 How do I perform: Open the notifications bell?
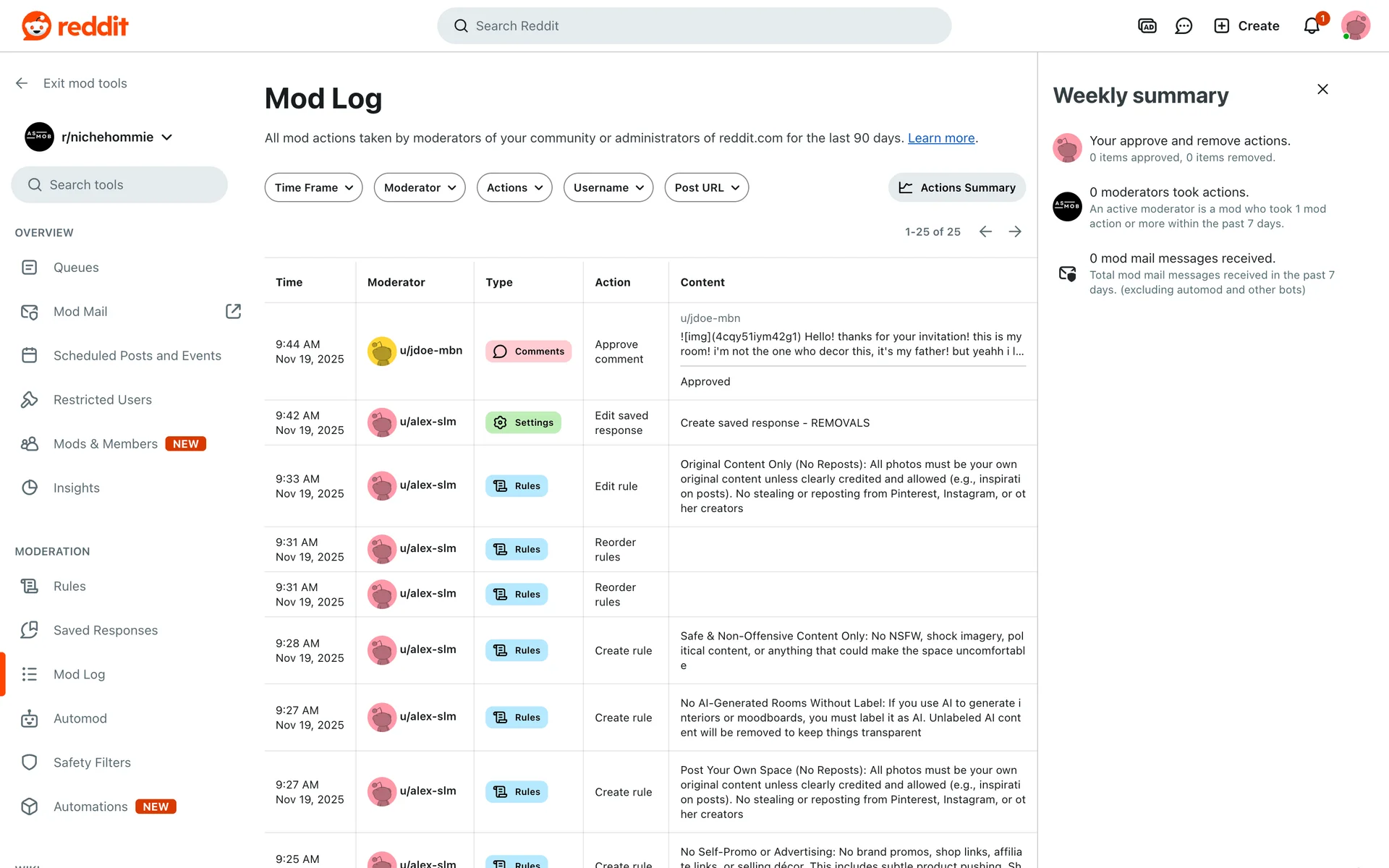pyautogui.click(x=1312, y=26)
